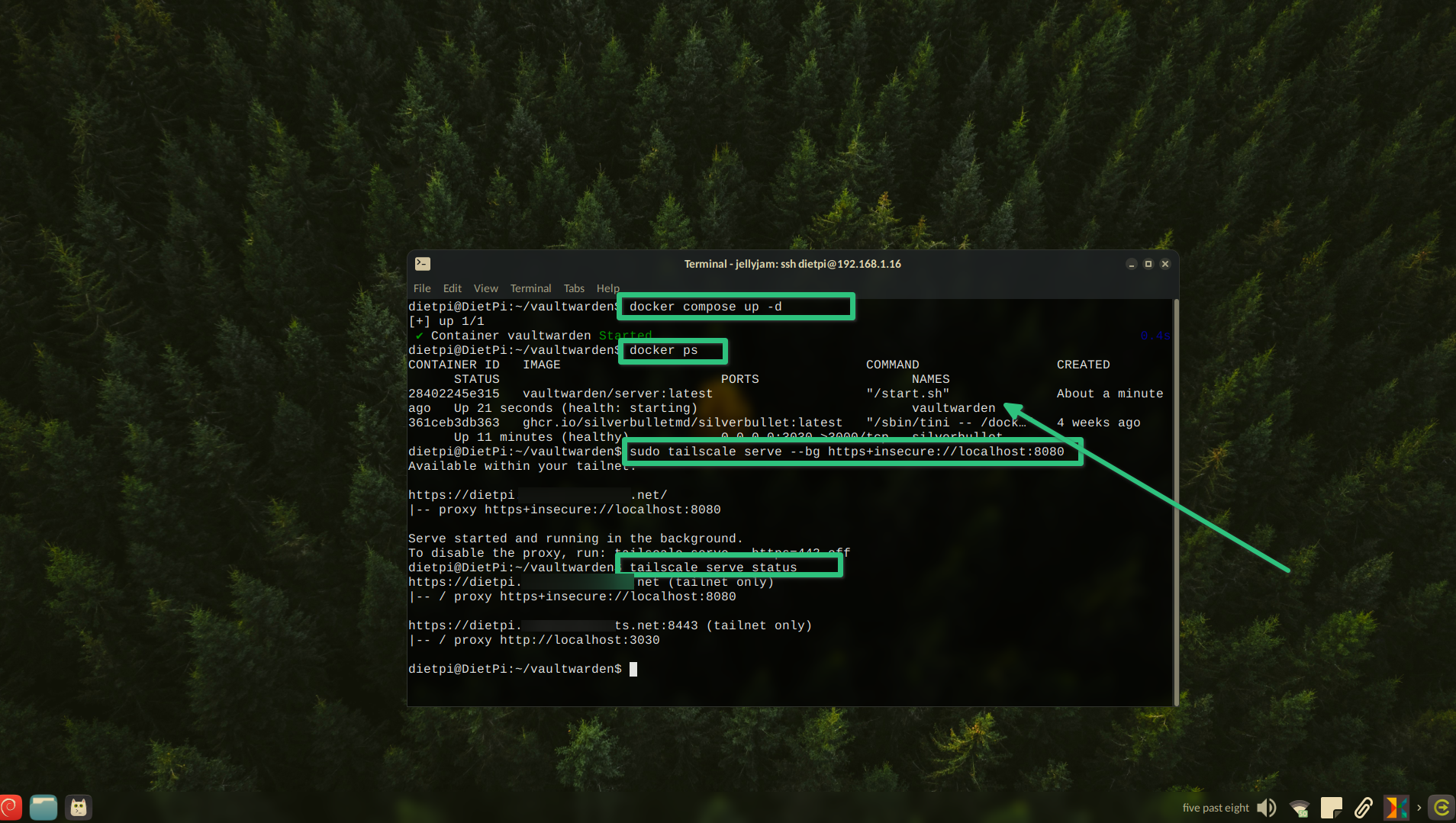Click the PORTS column header
This screenshot has height=823, width=1456.
[739, 379]
